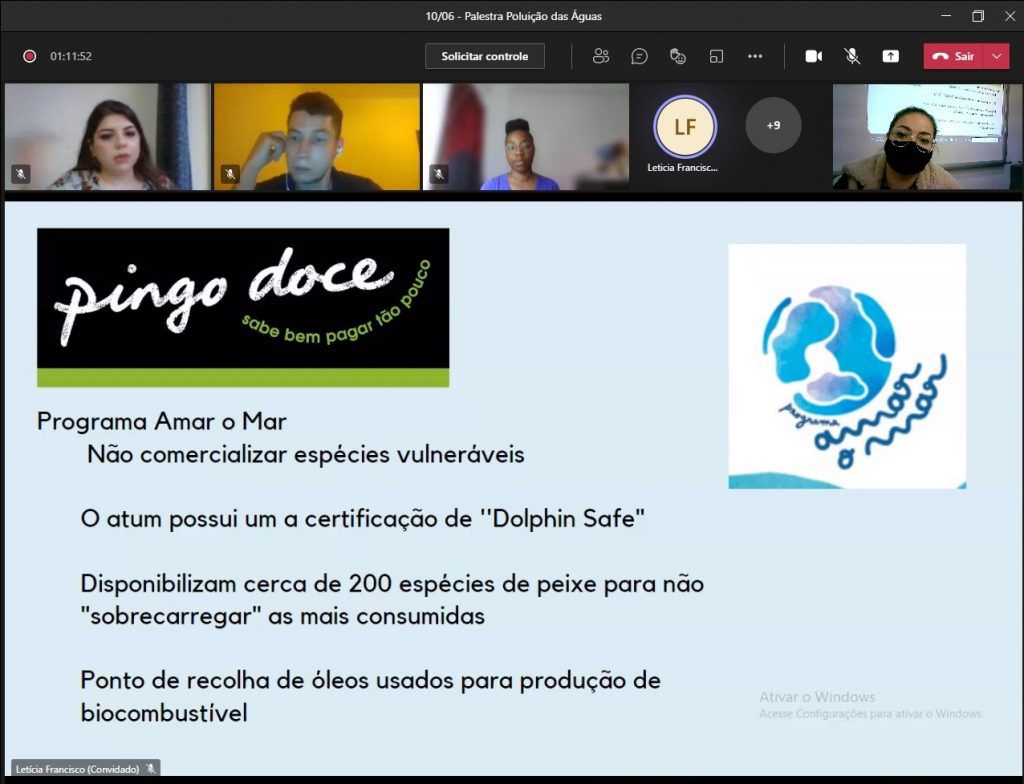Open the reactions and raise hand menu
1024x784 pixels.
point(678,56)
